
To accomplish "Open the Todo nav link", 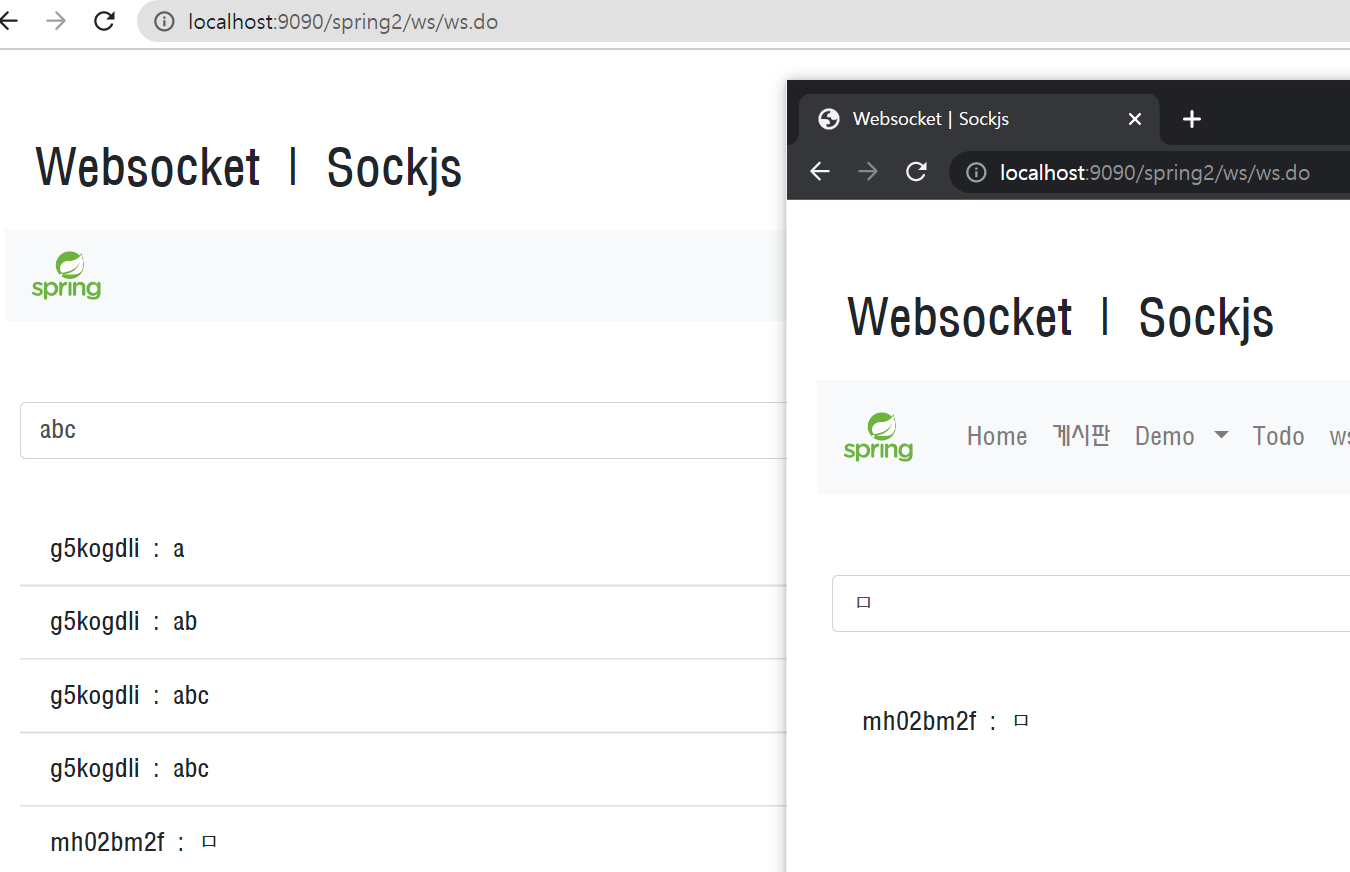I will pyautogui.click(x=1278, y=436).
